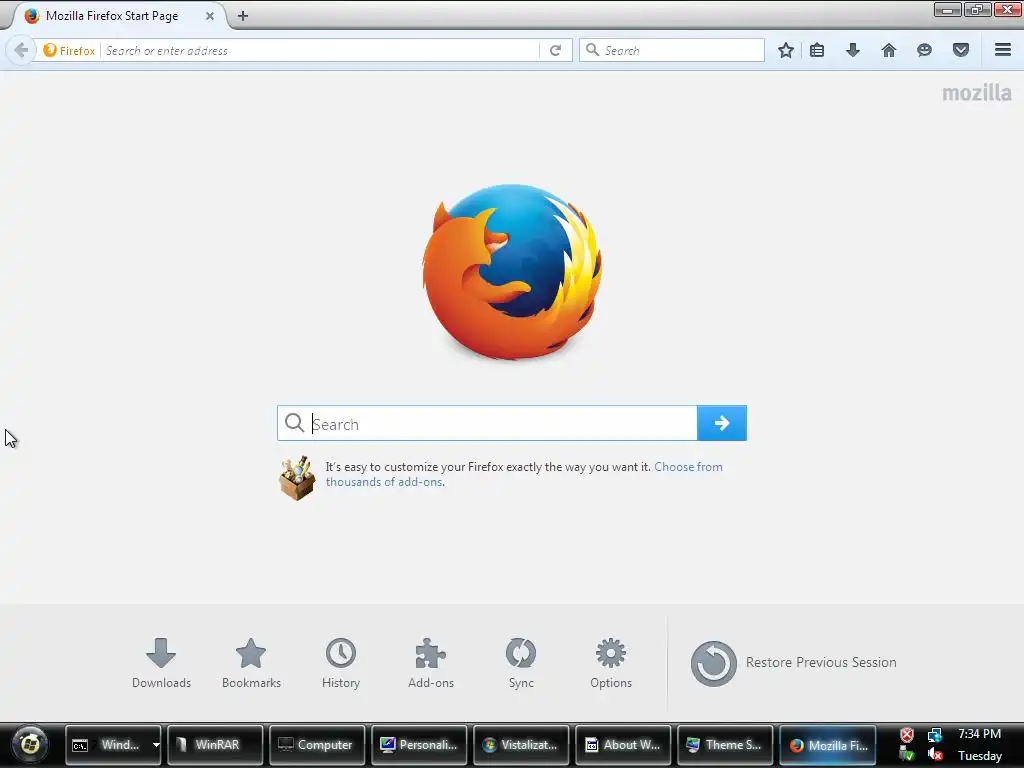Reload the current page
Image resolution: width=1024 pixels, height=768 pixels.
tap(556, 50)
